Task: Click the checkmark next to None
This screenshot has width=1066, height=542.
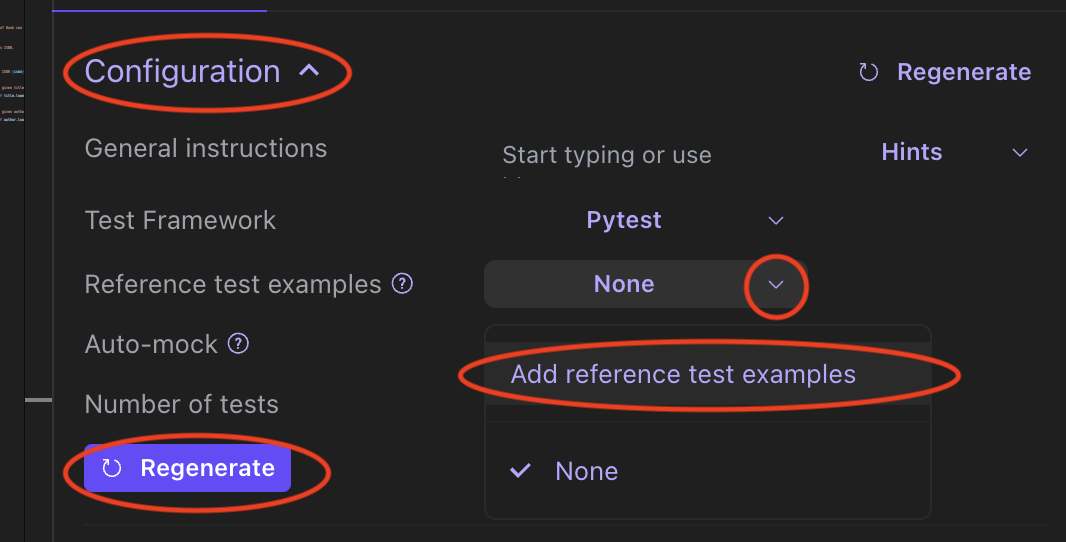Action: click(x=520, y=470)
